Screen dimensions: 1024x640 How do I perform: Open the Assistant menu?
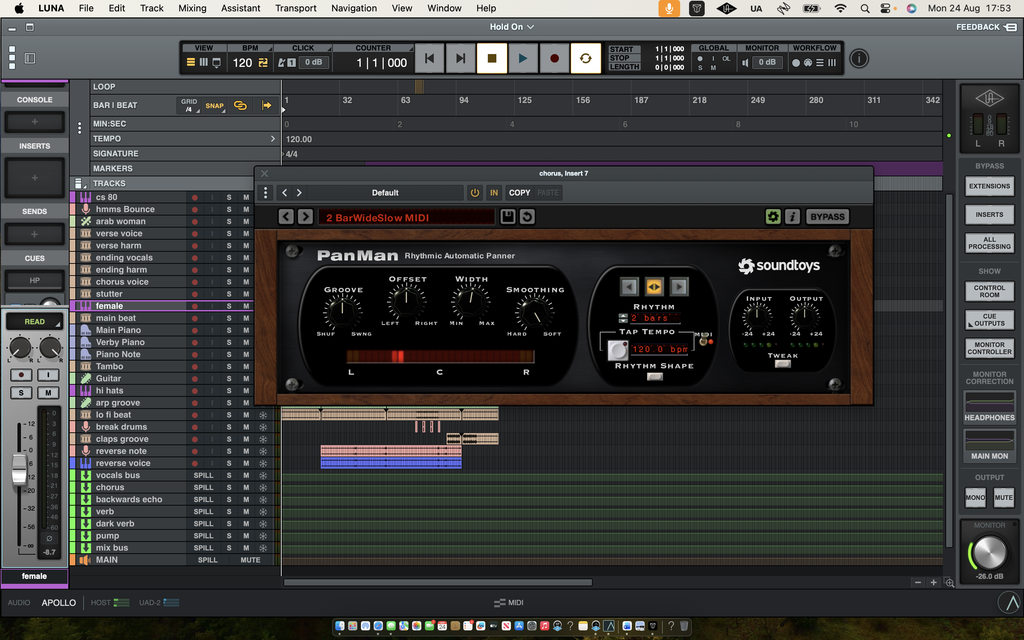(240, 8)
